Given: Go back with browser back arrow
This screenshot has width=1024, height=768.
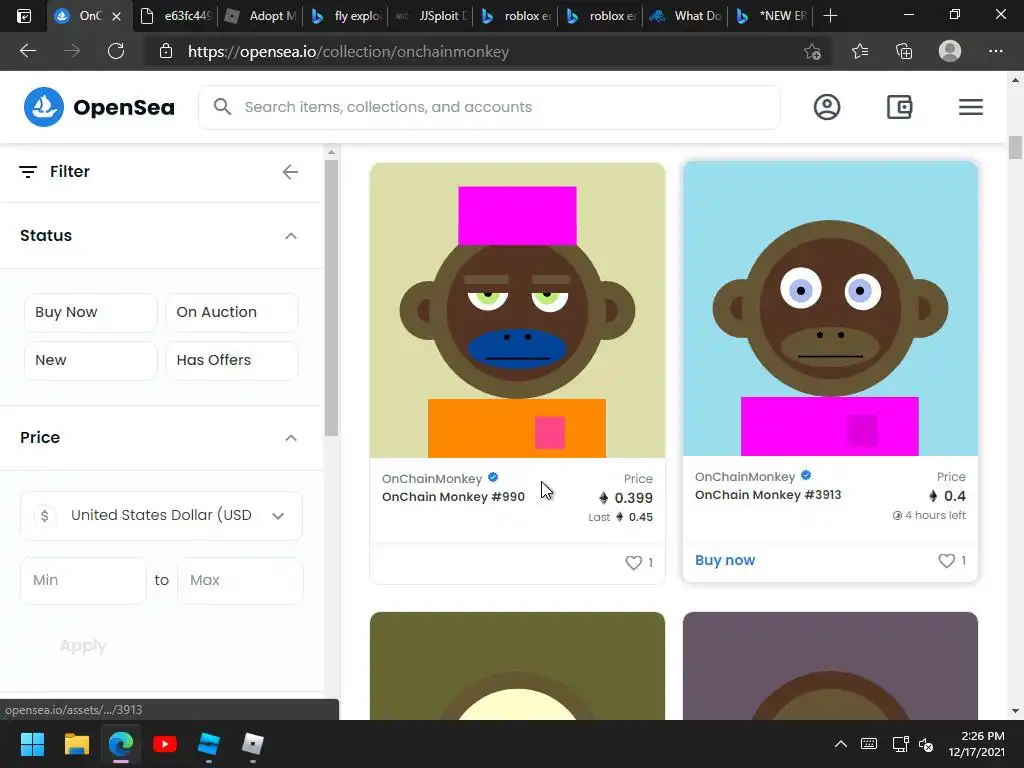Looking at the screenshot, I should tap(27, 51).
